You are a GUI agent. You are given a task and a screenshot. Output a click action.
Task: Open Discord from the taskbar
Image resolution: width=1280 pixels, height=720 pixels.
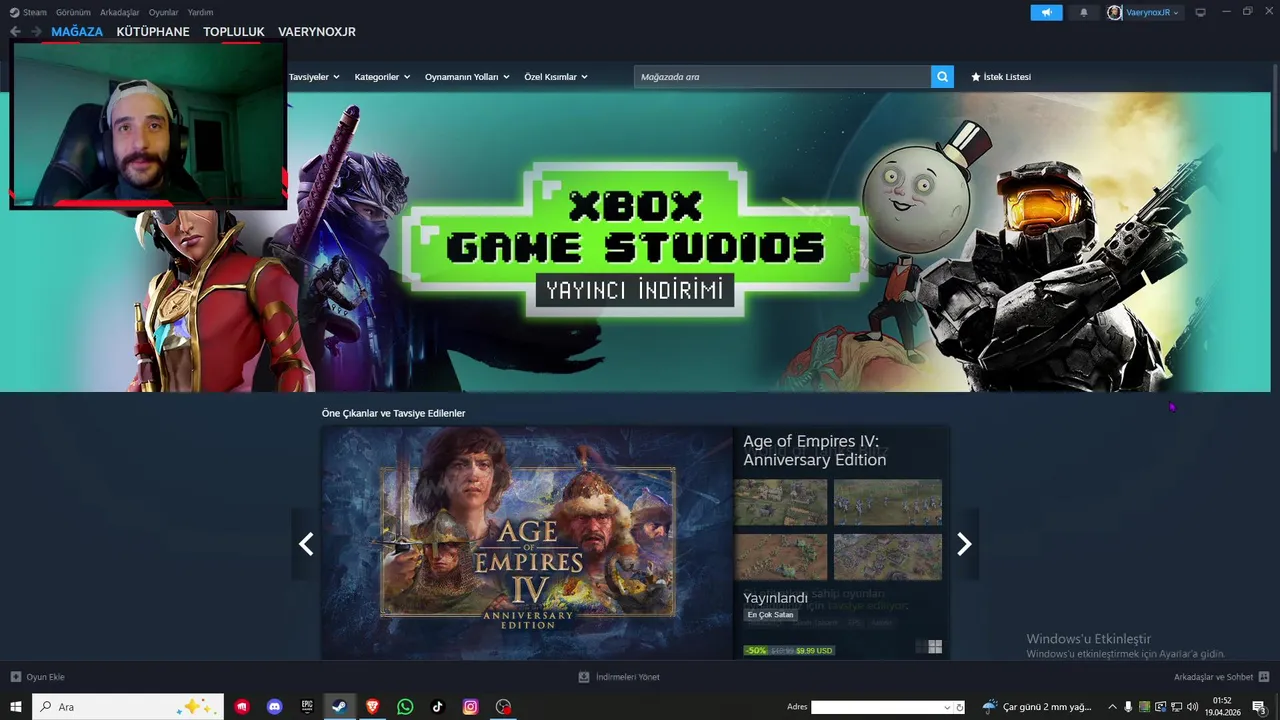274,707
